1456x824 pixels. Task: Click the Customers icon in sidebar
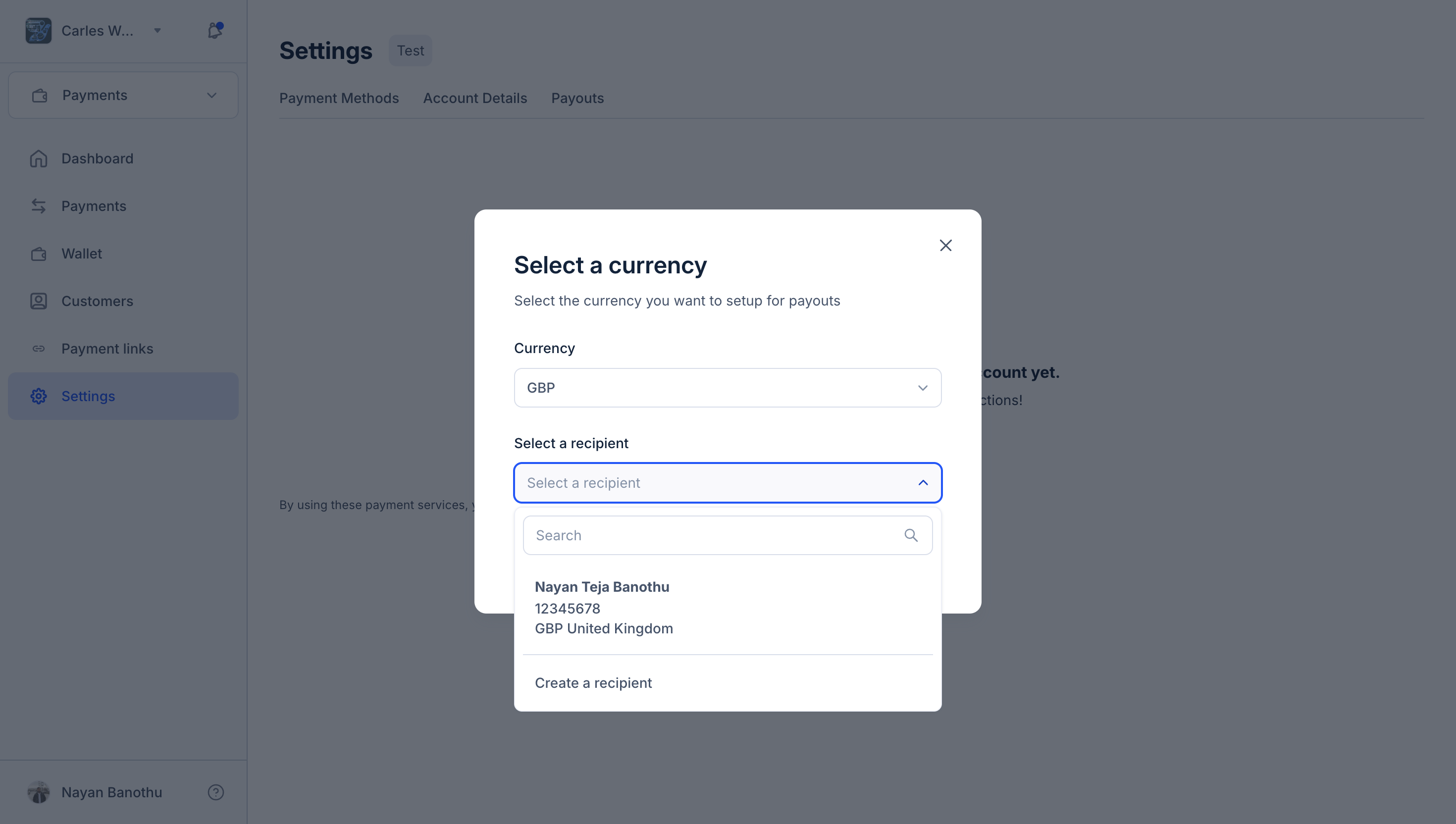[x=39, y=301]
